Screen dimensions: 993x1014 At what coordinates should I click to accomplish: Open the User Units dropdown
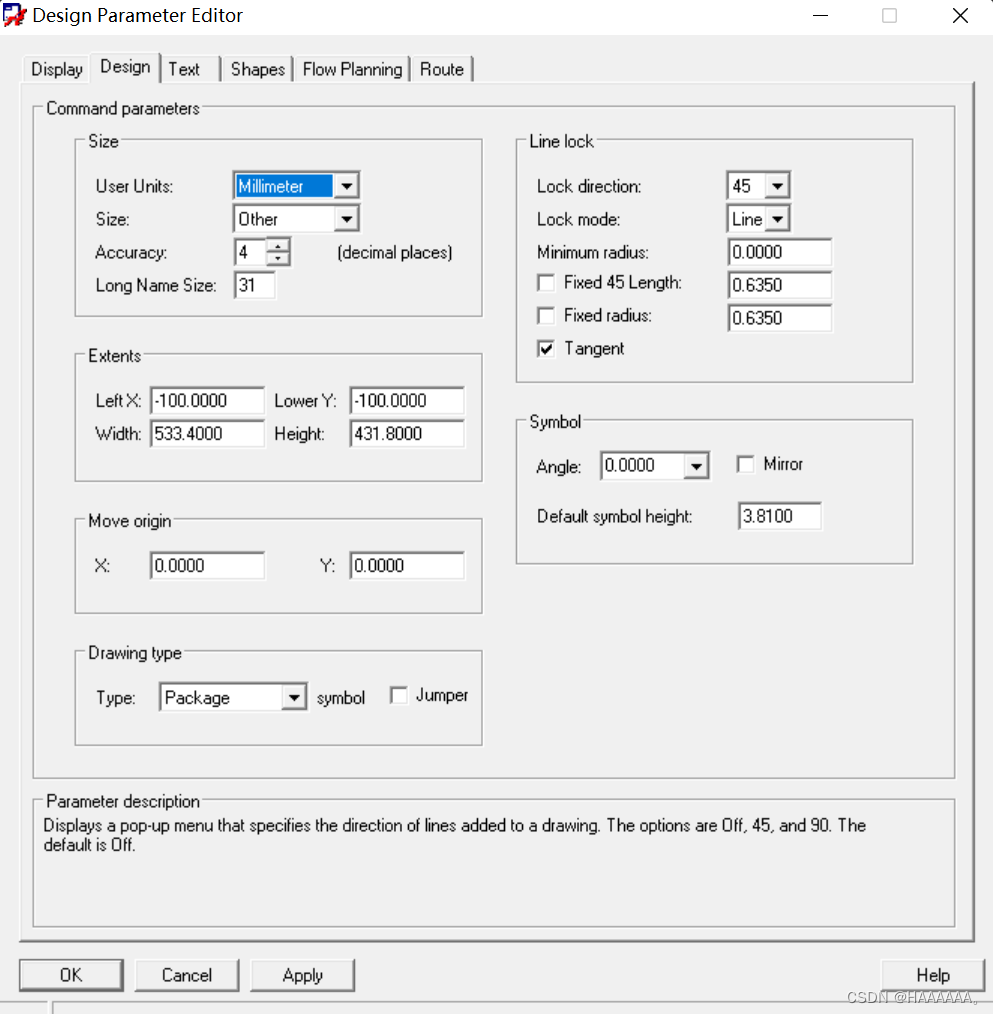coord(346,186)
